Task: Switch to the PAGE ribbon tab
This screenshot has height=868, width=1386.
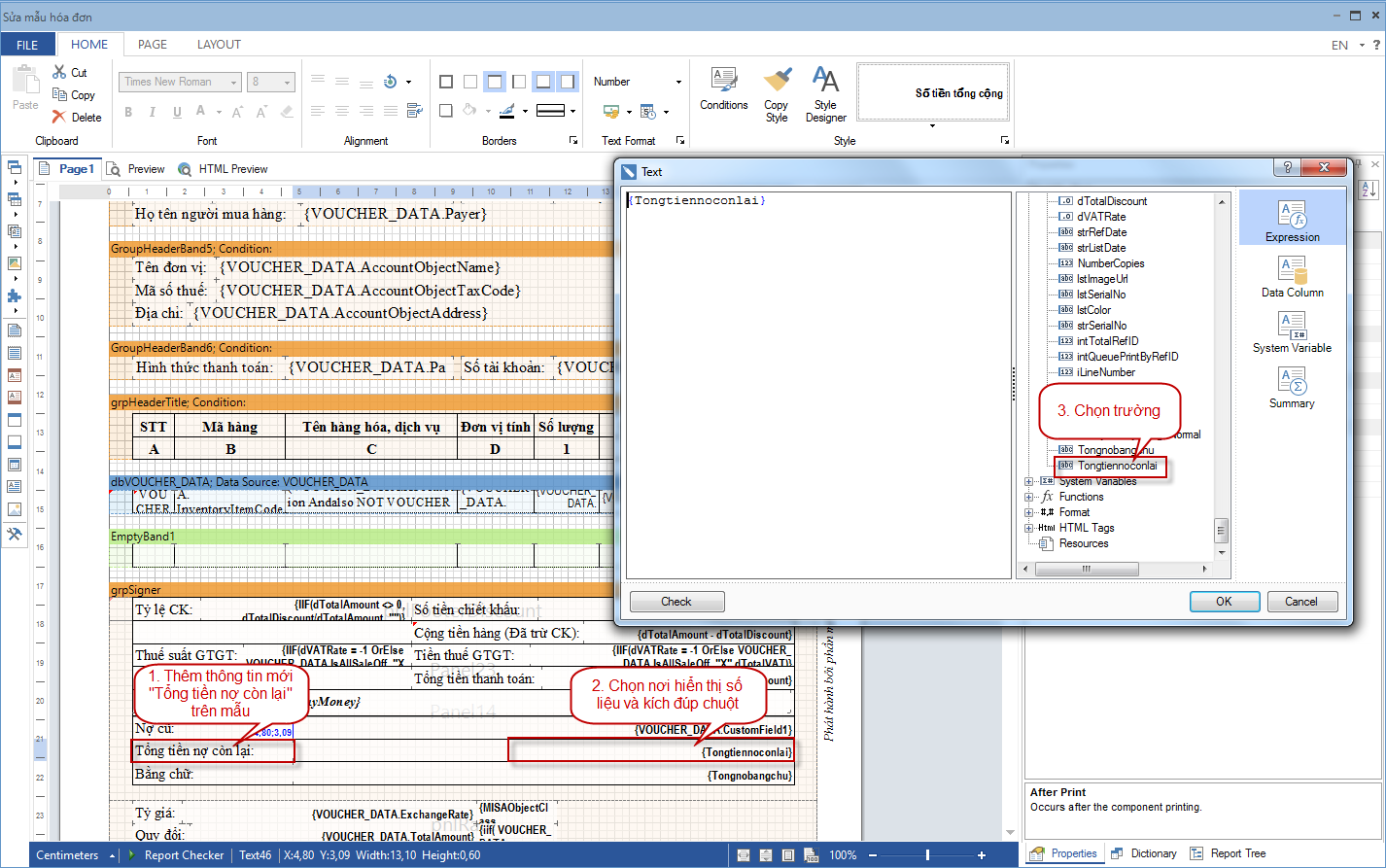Action: (153, 45)
